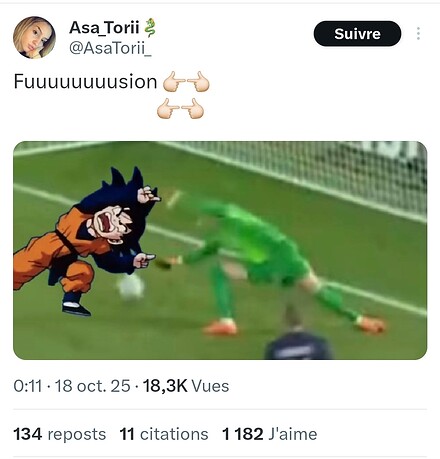Click the dragon emoji beside Asa_Torii name
This screenshot has height=459, width=440.
(150, 27)
